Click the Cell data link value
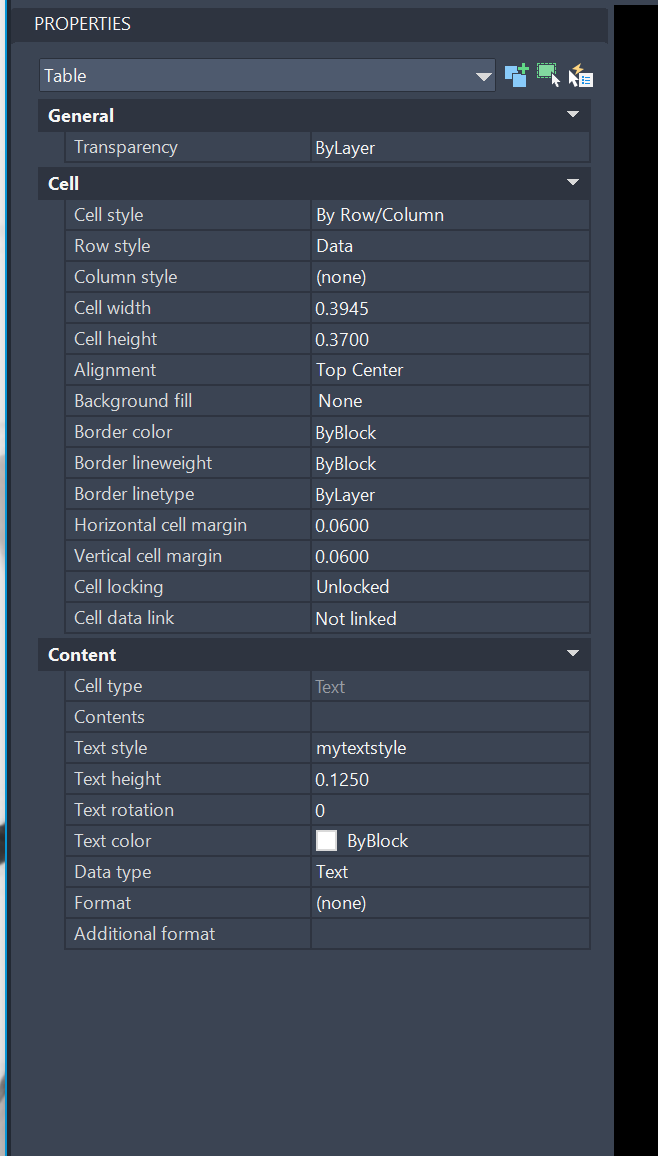The width and height of the screenshot is (658, 1156). click(x=450, y=618)
